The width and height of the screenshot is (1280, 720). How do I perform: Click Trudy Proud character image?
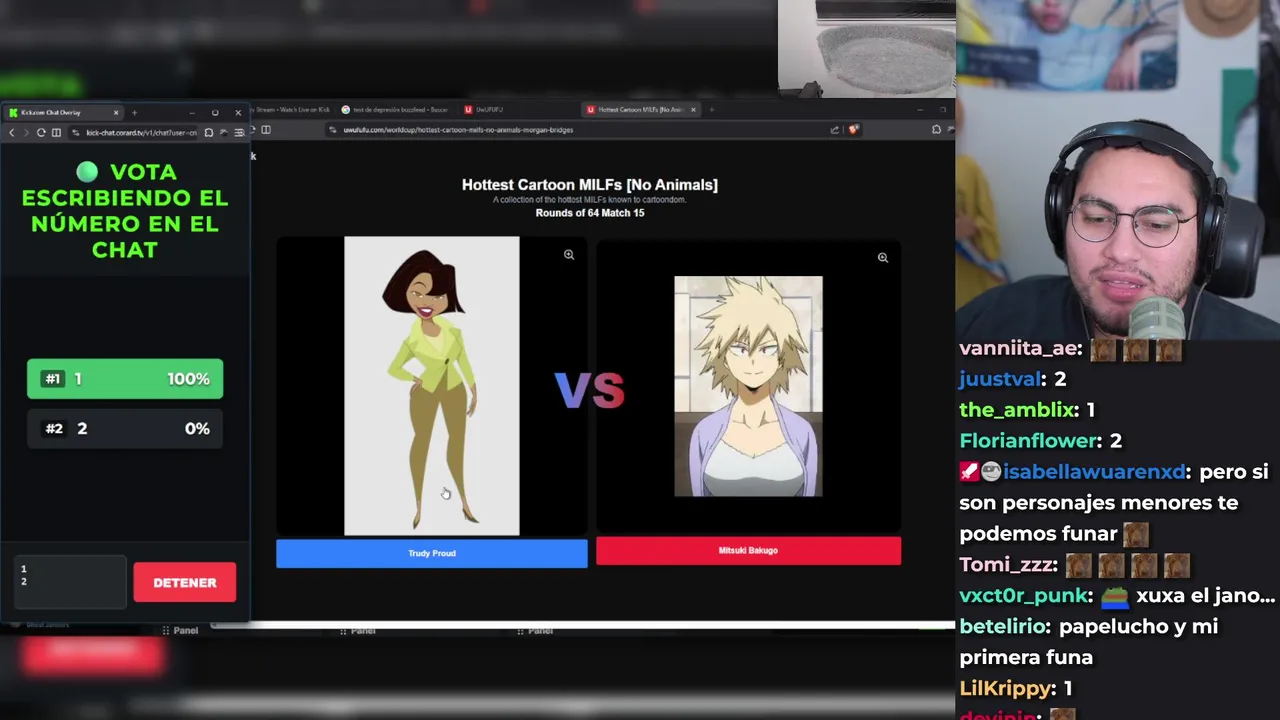click(432, 386)
